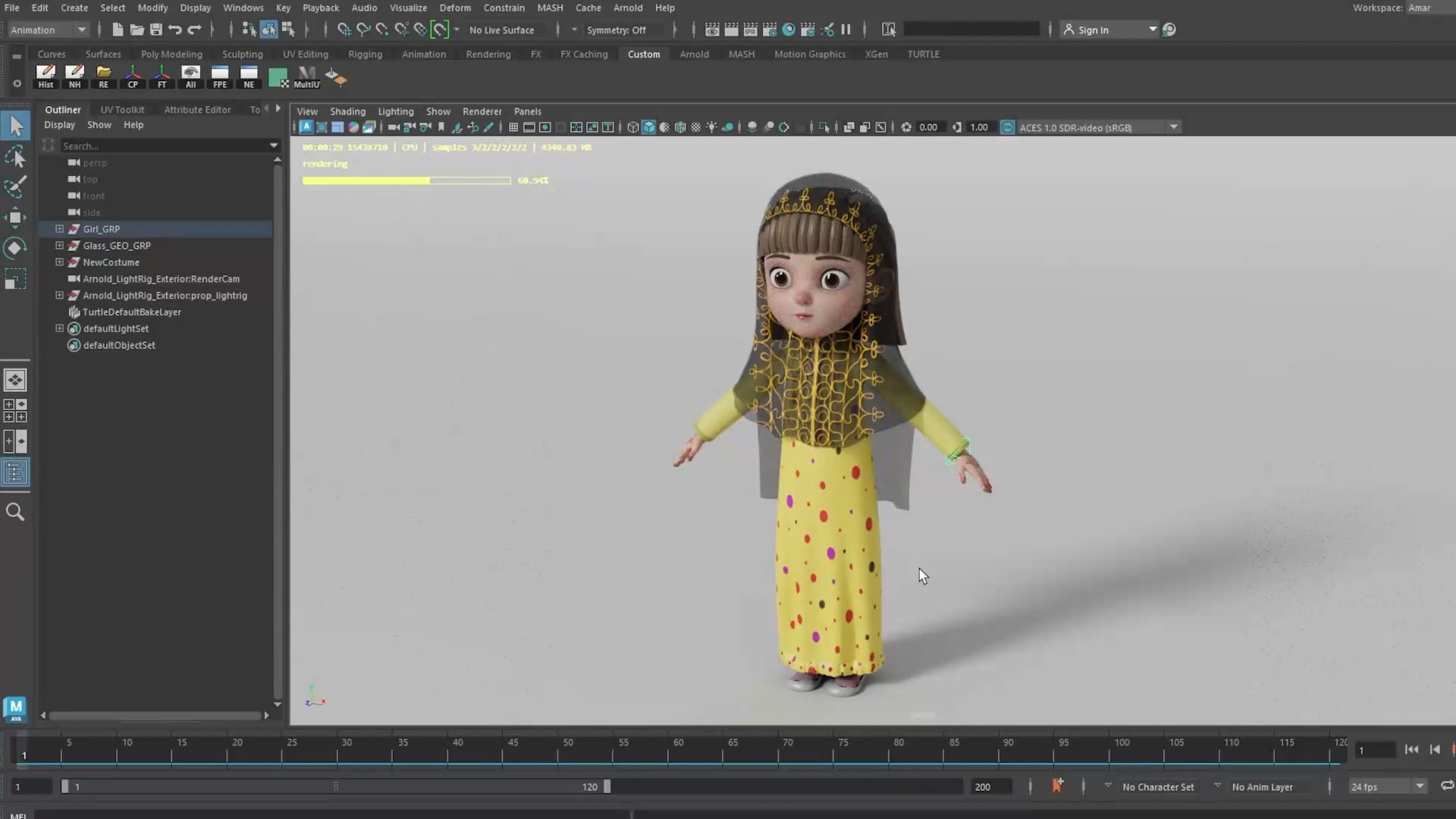Toggle wireframe display in the panel toolbar
The width and height of the screenshot is (1456, 819).
click(632, 127)
